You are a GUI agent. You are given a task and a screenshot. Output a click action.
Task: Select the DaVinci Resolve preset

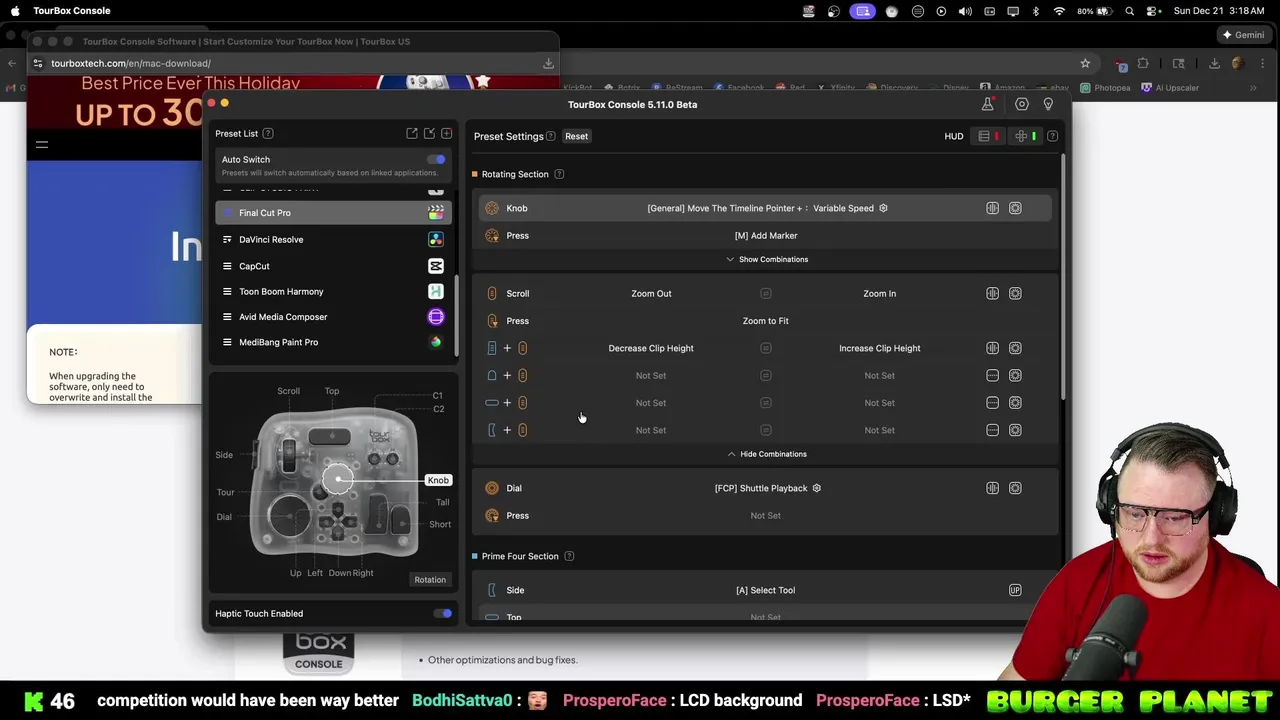coord(333,240)
